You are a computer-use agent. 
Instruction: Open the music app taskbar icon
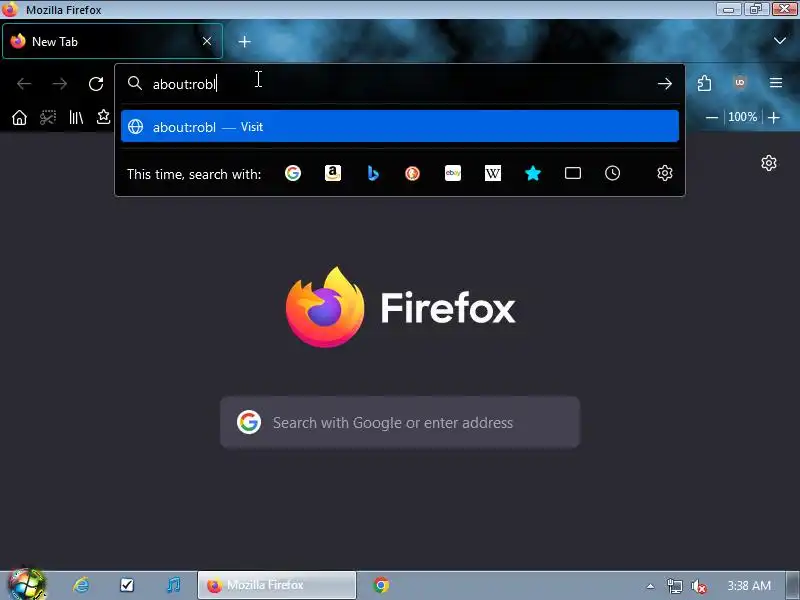tap(173, 585)
